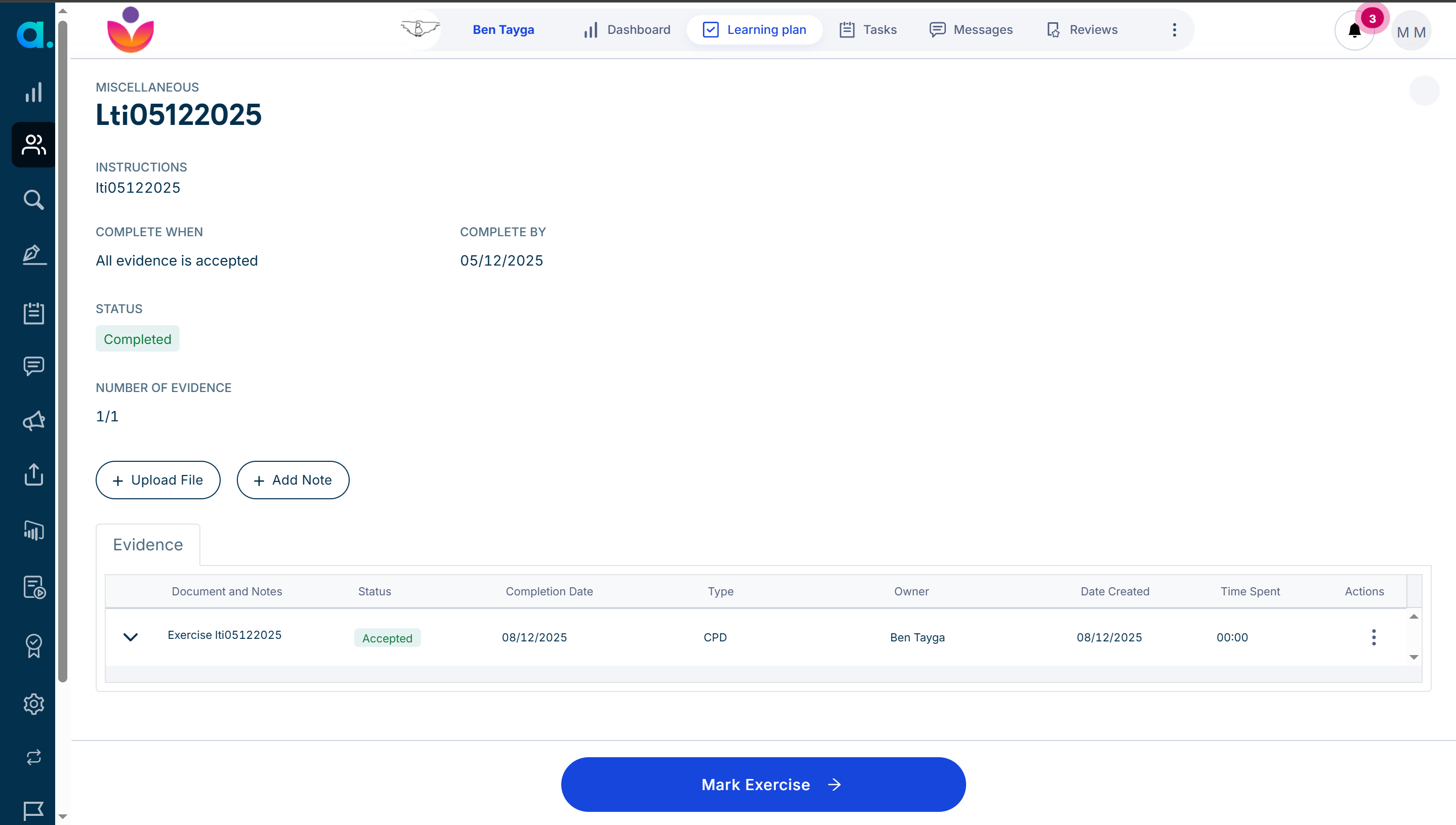Open actions menu for evidence row

(1373, 637)
